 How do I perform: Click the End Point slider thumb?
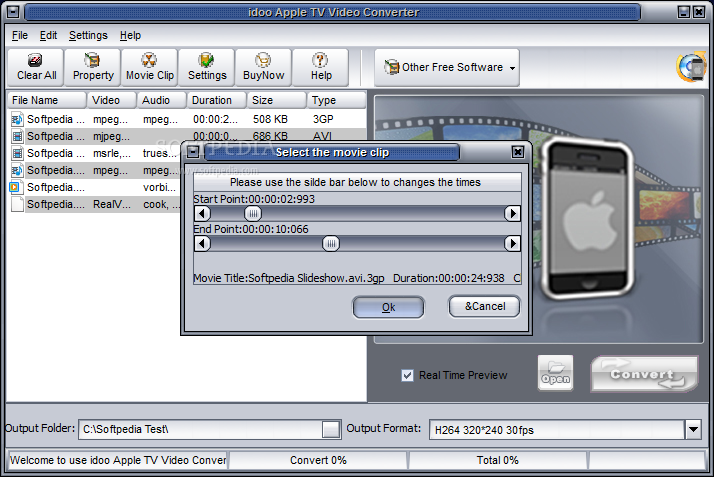pyautogui.click(x=331, y=244)
